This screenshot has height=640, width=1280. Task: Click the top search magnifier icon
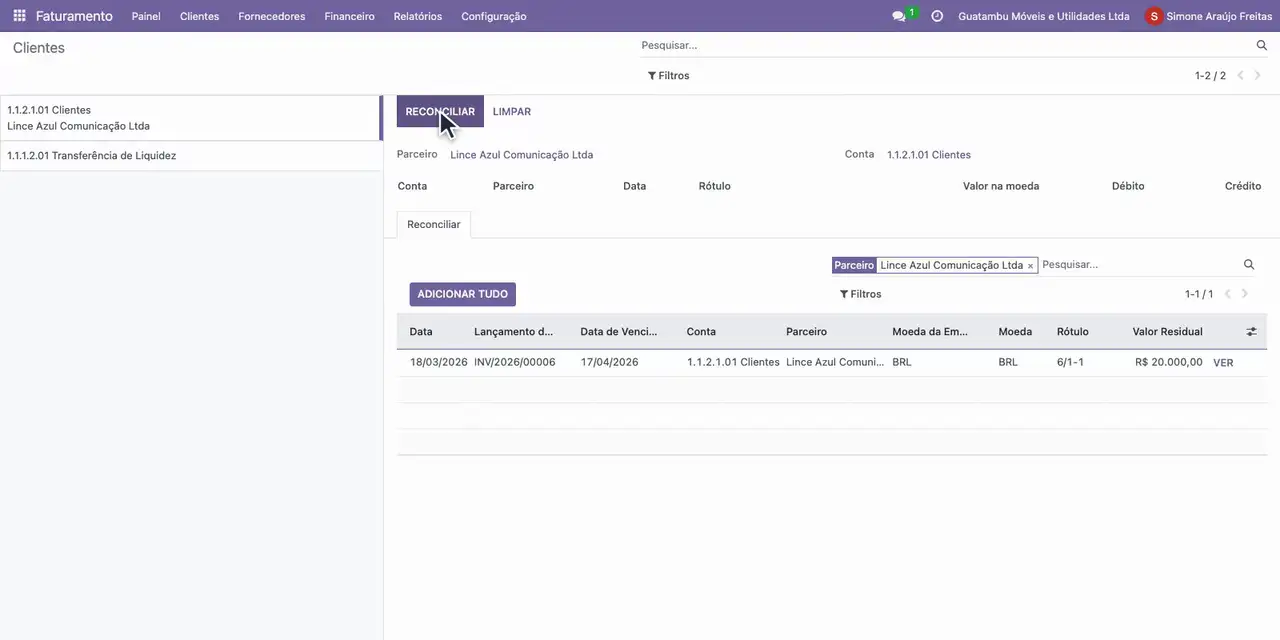point(1262,45)
